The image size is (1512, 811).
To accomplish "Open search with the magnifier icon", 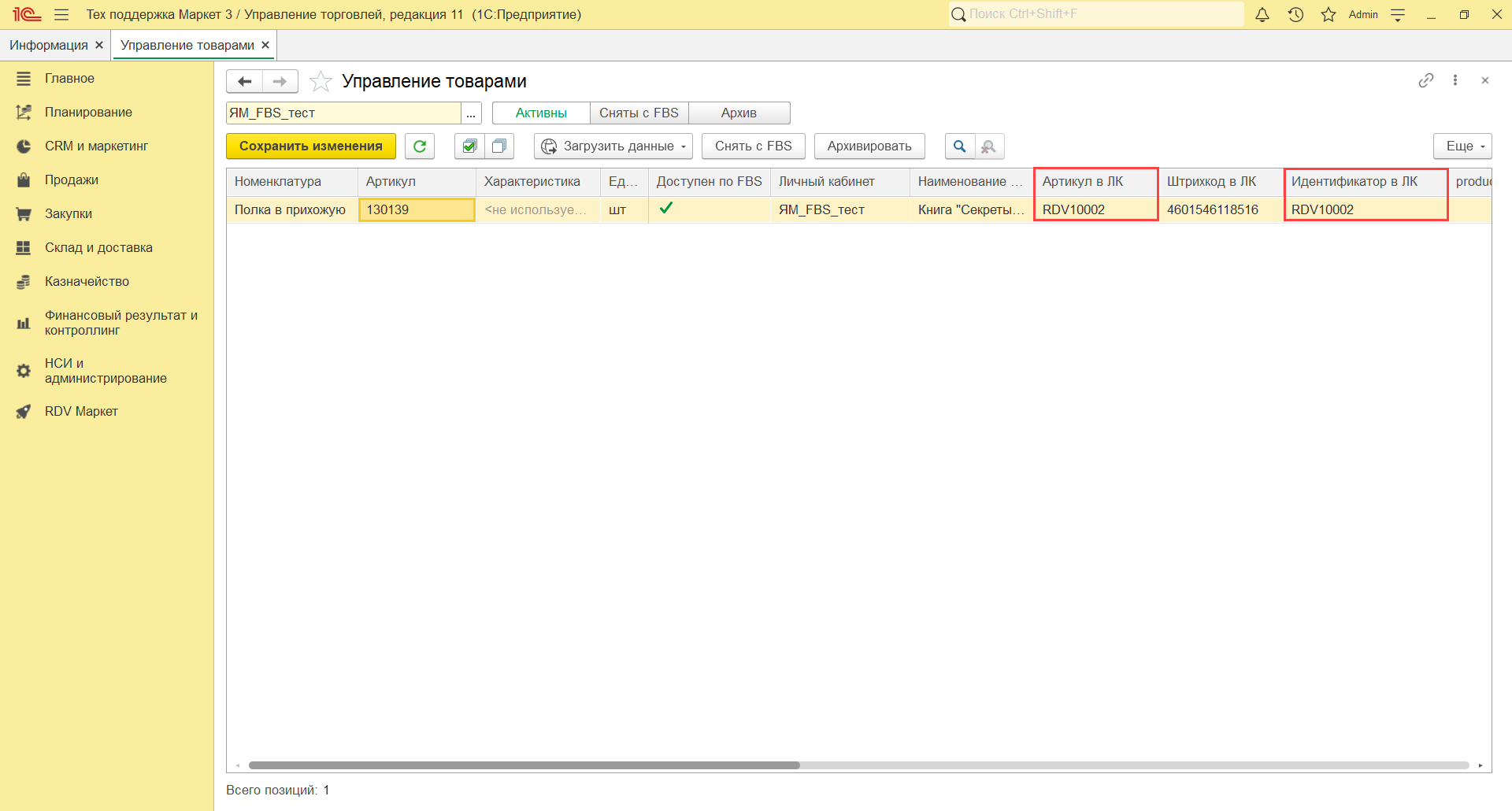I will 959,146.
